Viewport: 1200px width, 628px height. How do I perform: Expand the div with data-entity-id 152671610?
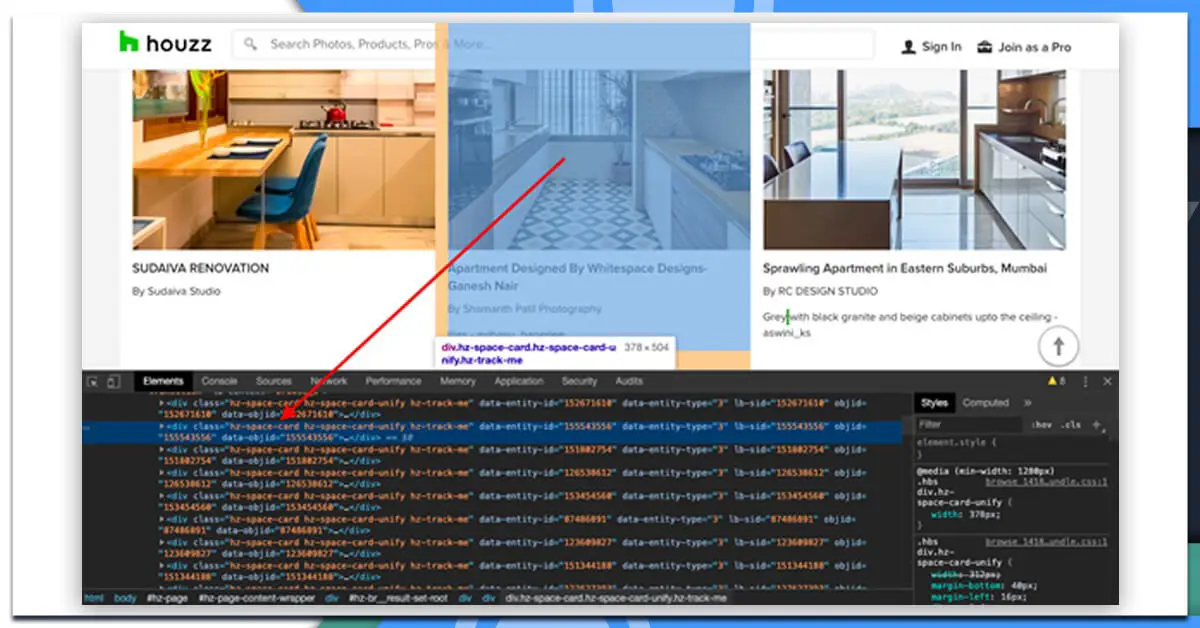(162, 402)
